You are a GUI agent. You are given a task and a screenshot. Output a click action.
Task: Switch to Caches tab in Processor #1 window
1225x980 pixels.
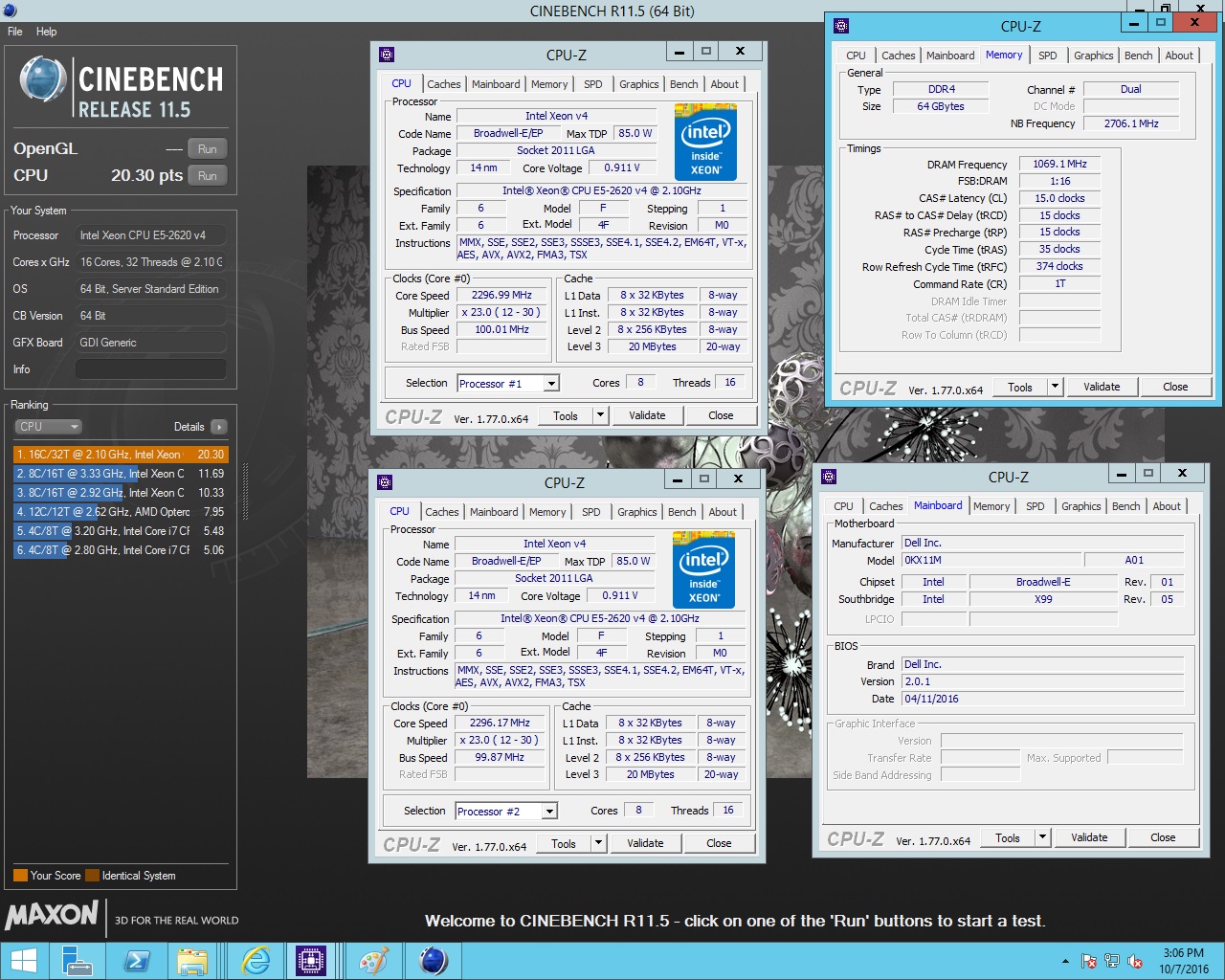443,84
